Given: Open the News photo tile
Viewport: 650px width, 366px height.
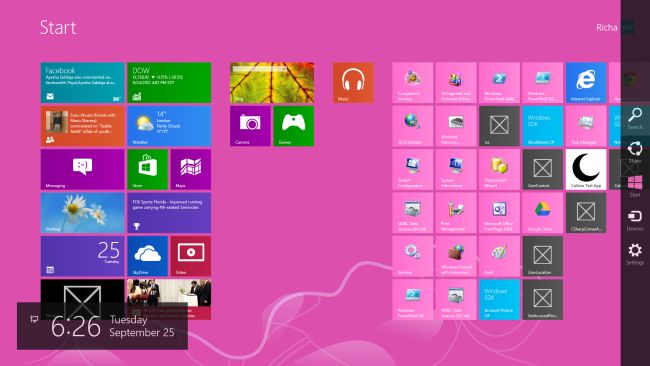Looking at the screenshot, I should [169, 299].
